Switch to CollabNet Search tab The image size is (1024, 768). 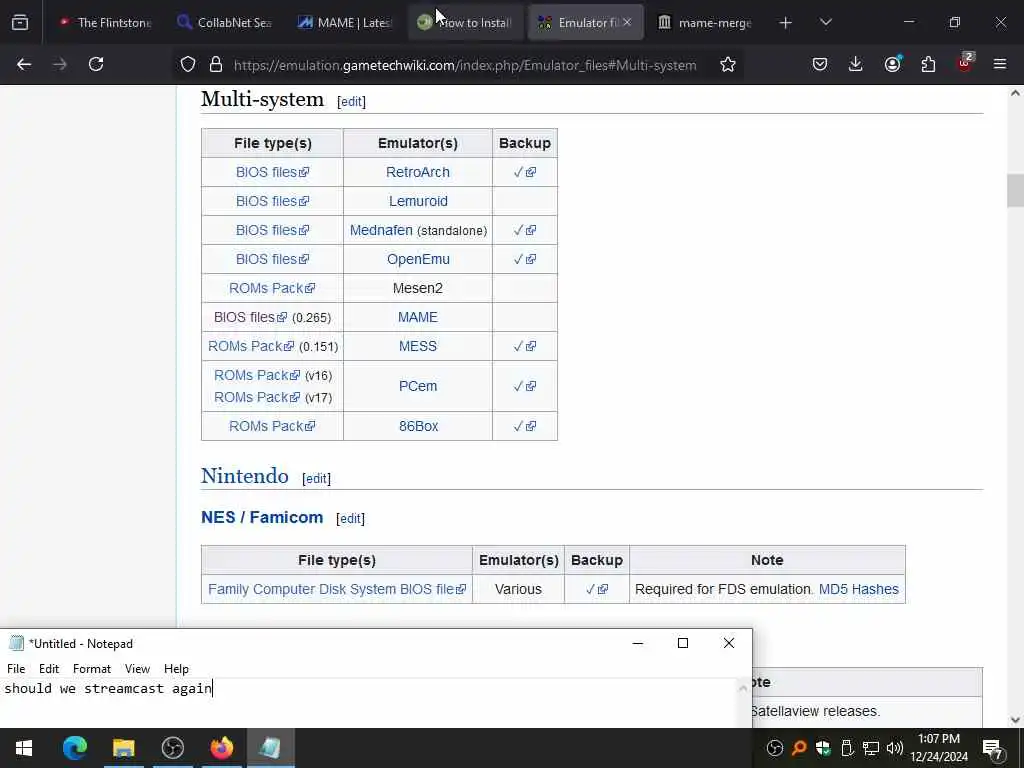225,23
